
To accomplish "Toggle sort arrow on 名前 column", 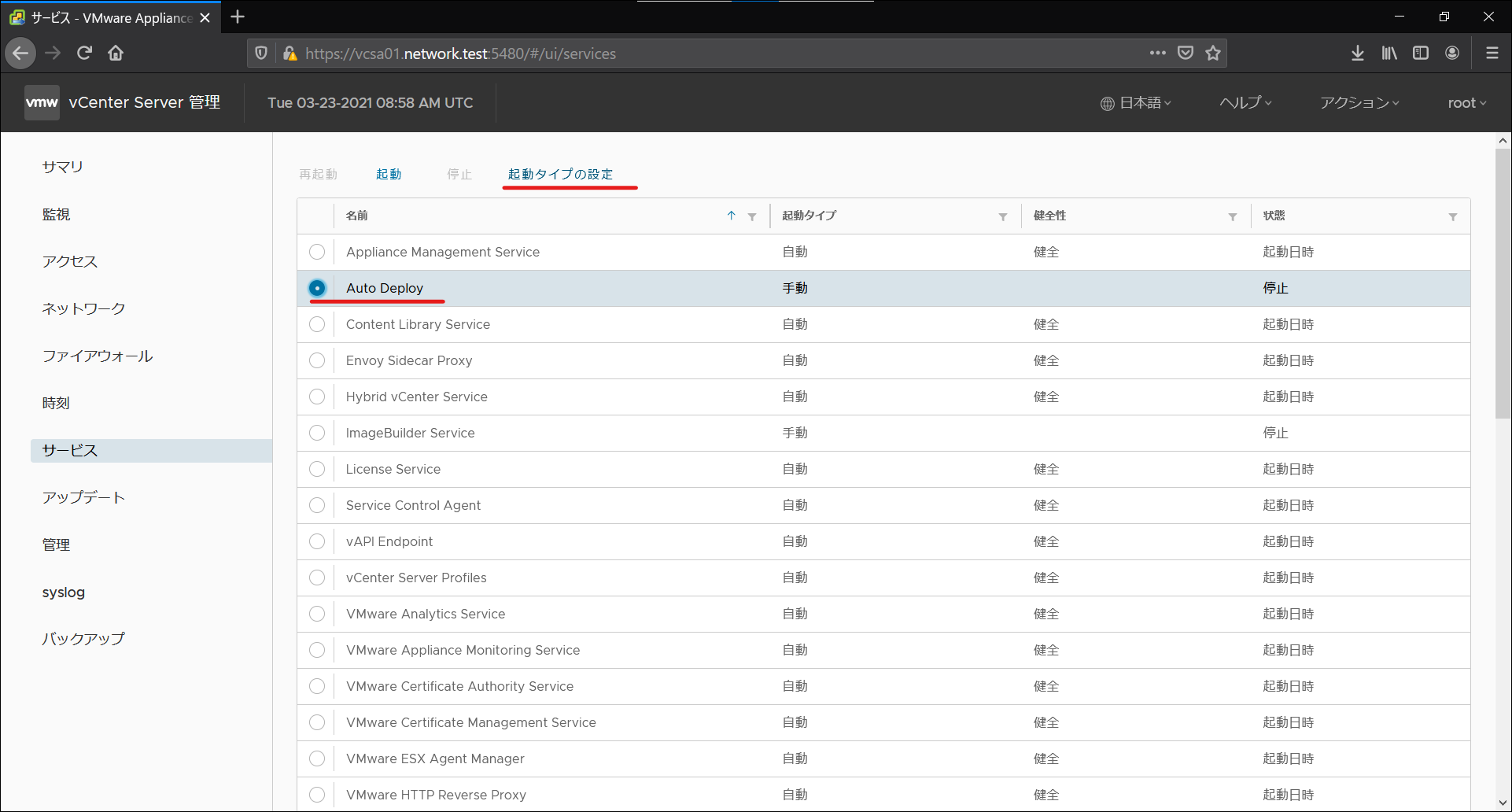I will click(731, 216).
